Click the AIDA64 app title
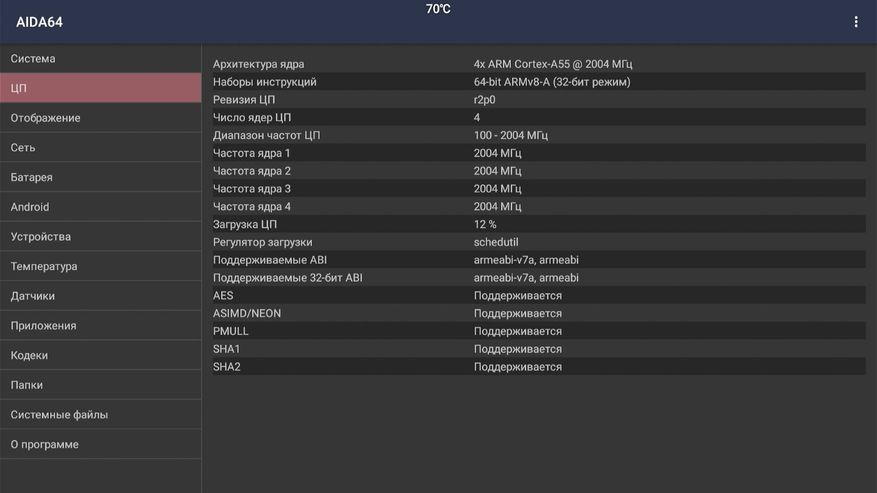The image size is (877, 493). [x=39, y=22]
